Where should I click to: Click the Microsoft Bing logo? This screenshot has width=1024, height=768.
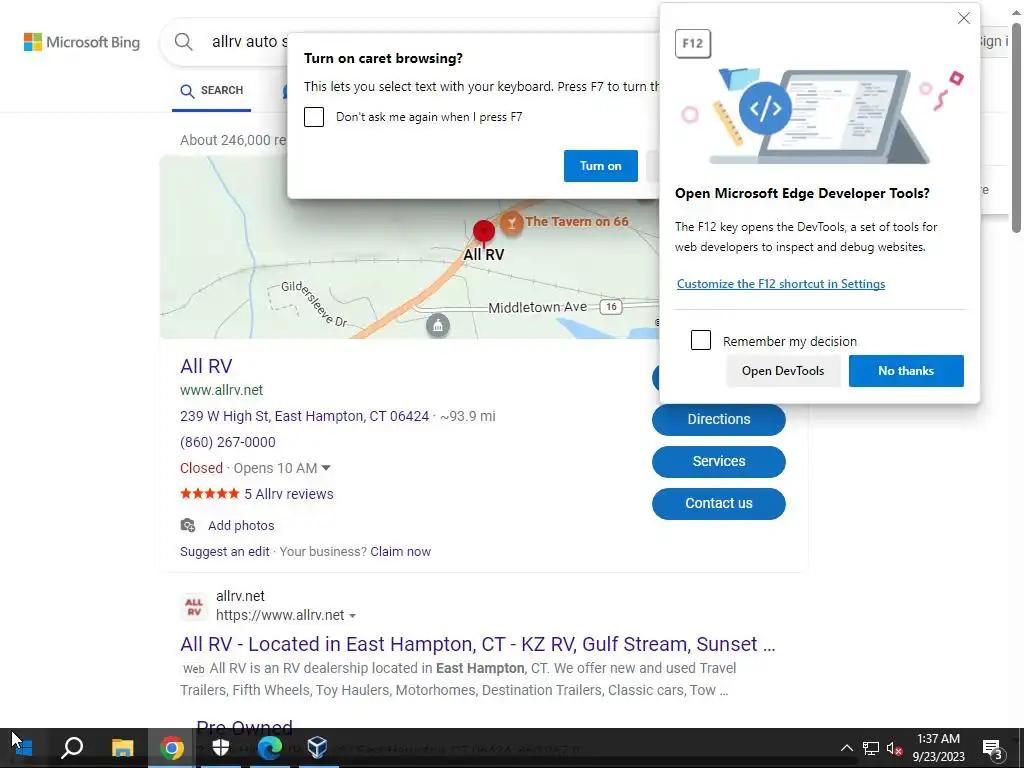click(82, 42)
